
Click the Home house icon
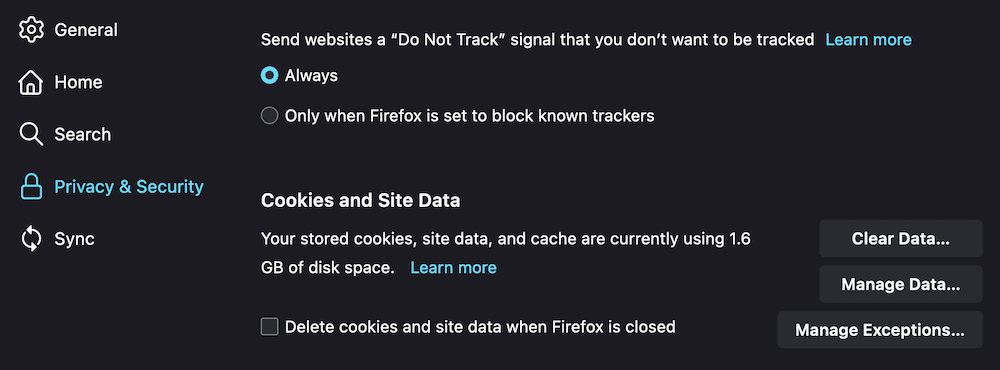coord(31,82)
